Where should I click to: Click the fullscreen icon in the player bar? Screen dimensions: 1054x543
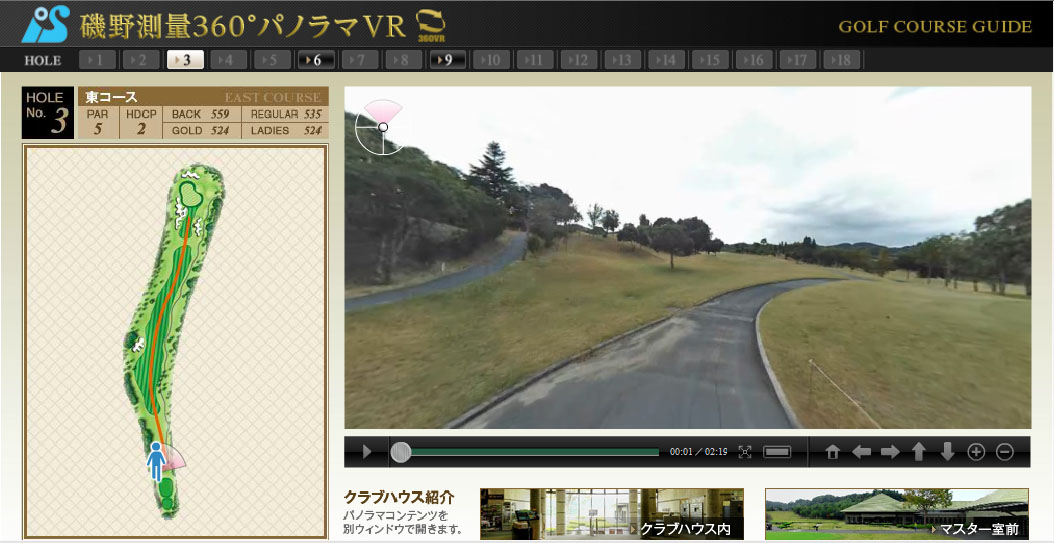click(745, 452)
